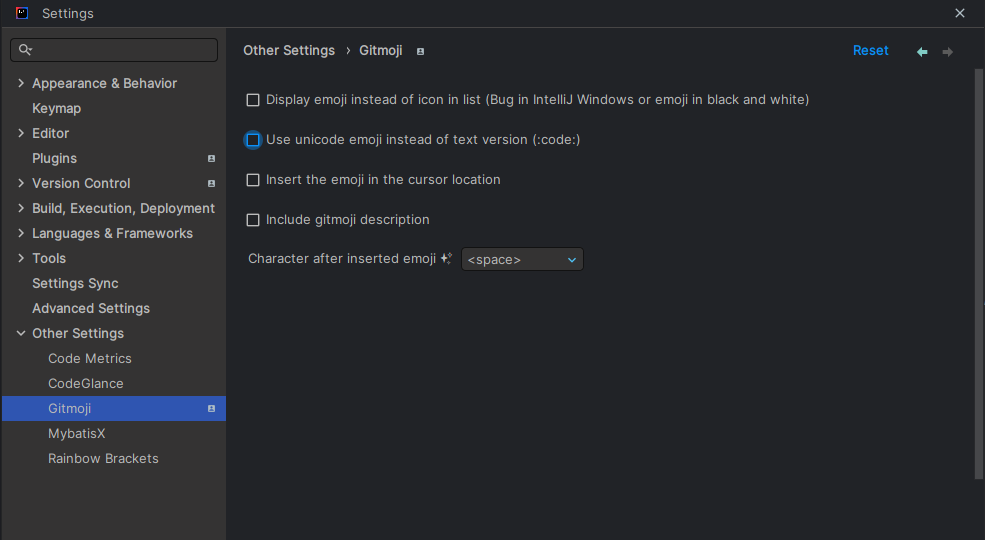Select Gitmoji in settings tree

(114, 409)
